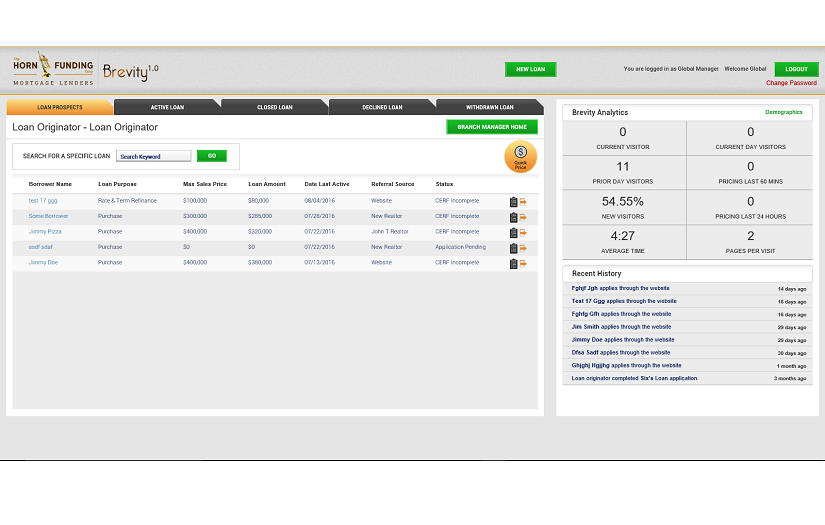825x525 pixels.
Task: Open the Quick Price coin icon
Action: click(x=520, y=157)
